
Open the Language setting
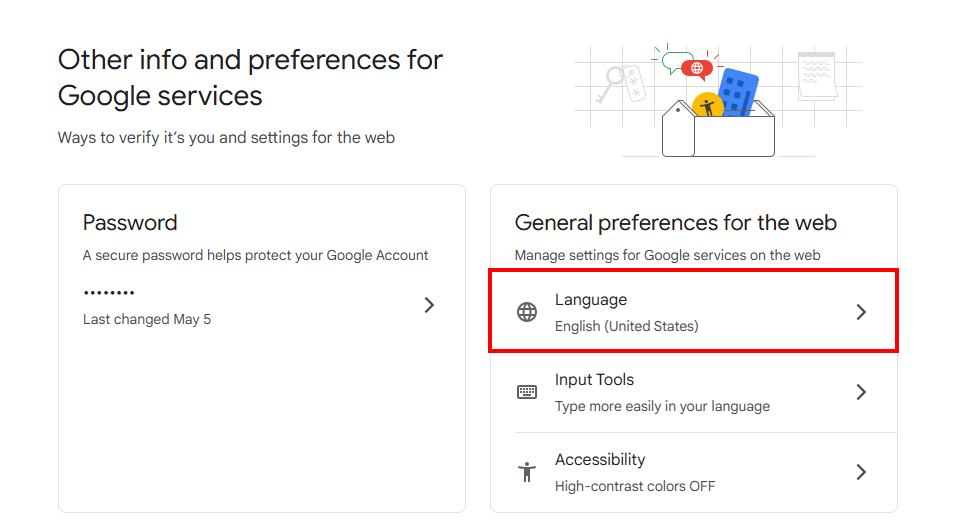[693, 311]
